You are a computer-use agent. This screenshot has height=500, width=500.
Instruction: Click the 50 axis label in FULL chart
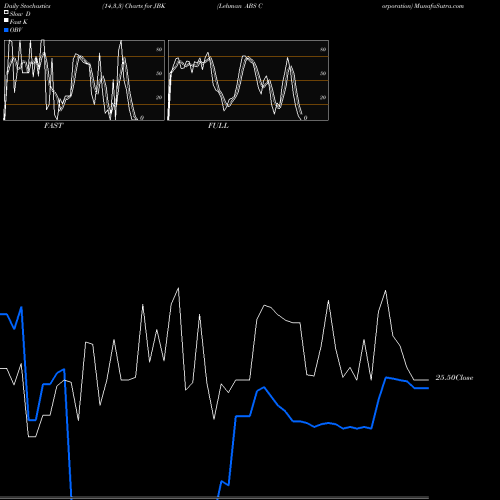(x=323, y=73)
